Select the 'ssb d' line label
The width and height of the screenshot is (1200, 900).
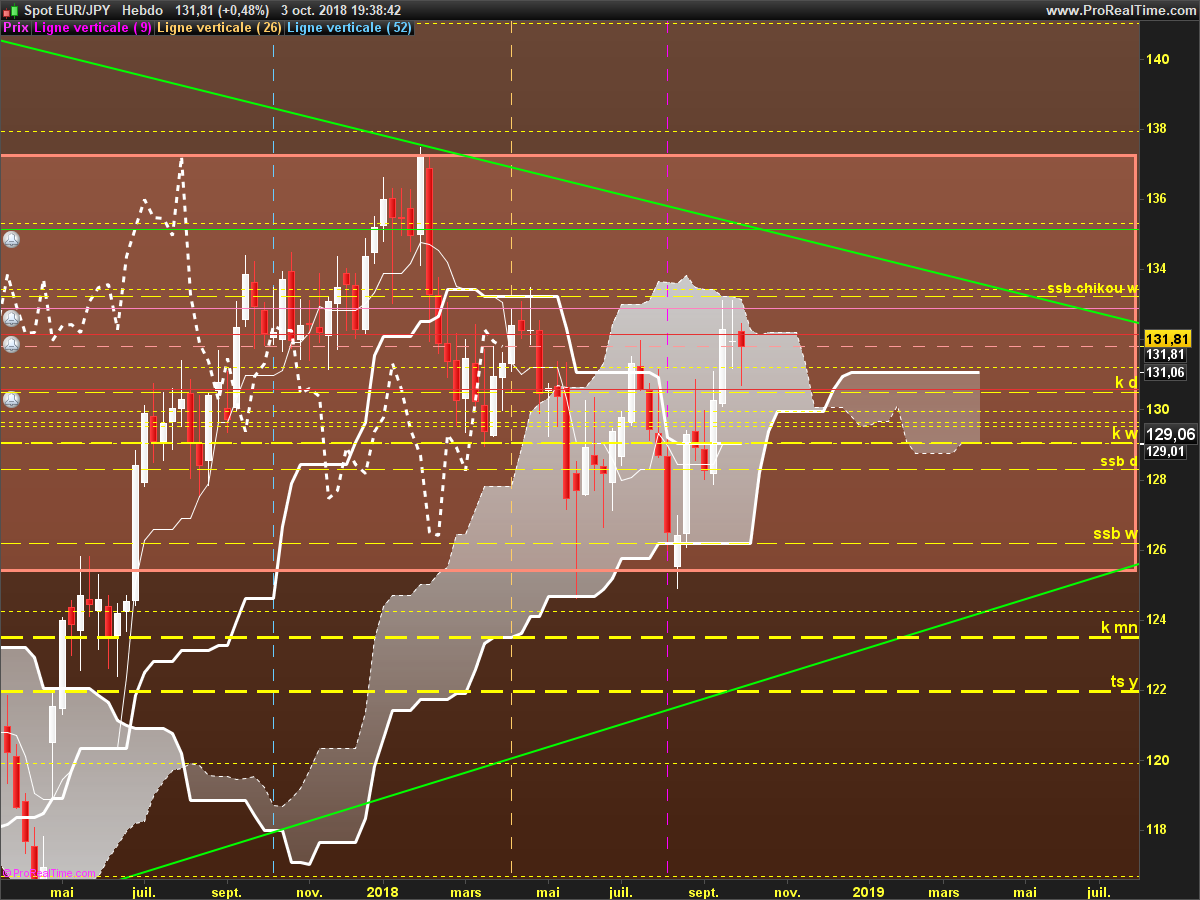click(x=1119, y=461)
